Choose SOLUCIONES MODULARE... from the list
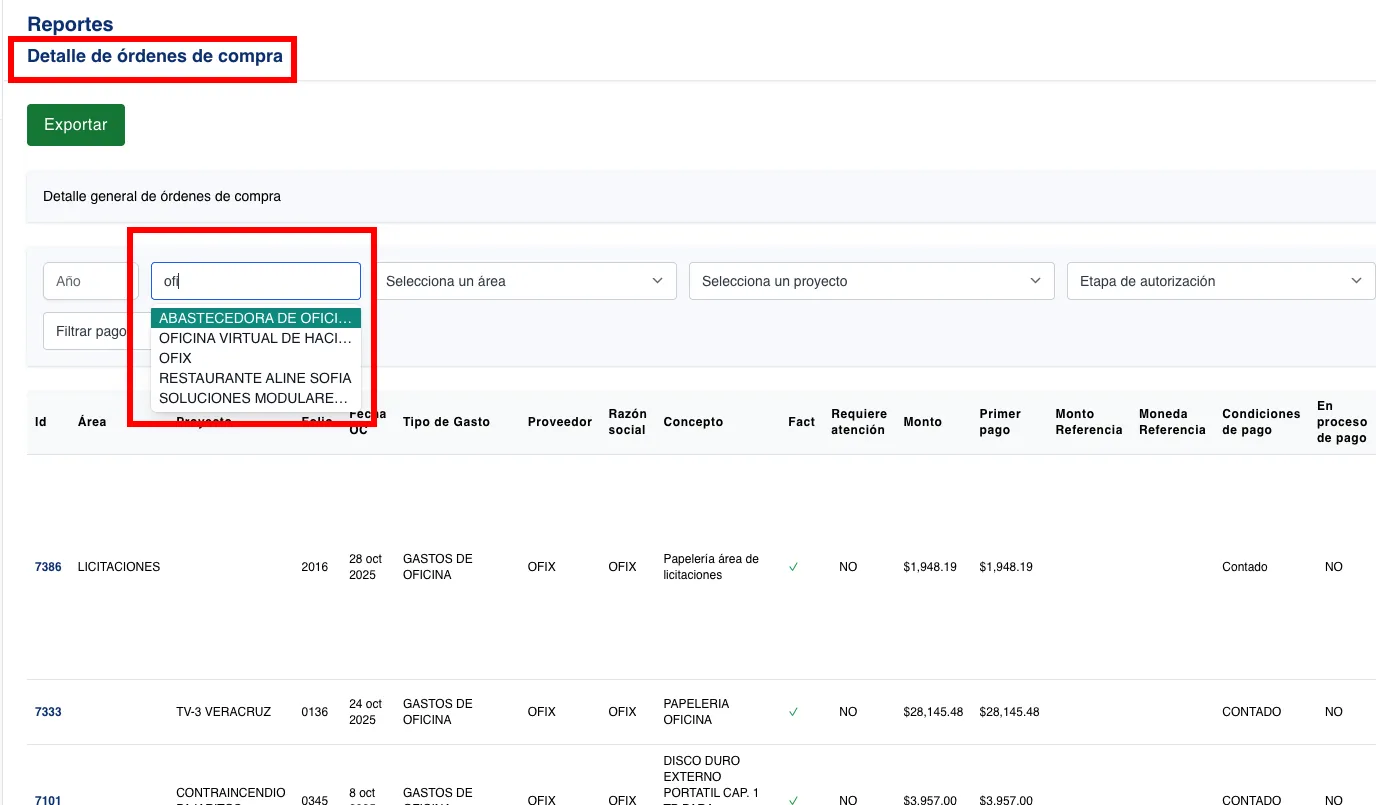 click(x=253, y=398)
